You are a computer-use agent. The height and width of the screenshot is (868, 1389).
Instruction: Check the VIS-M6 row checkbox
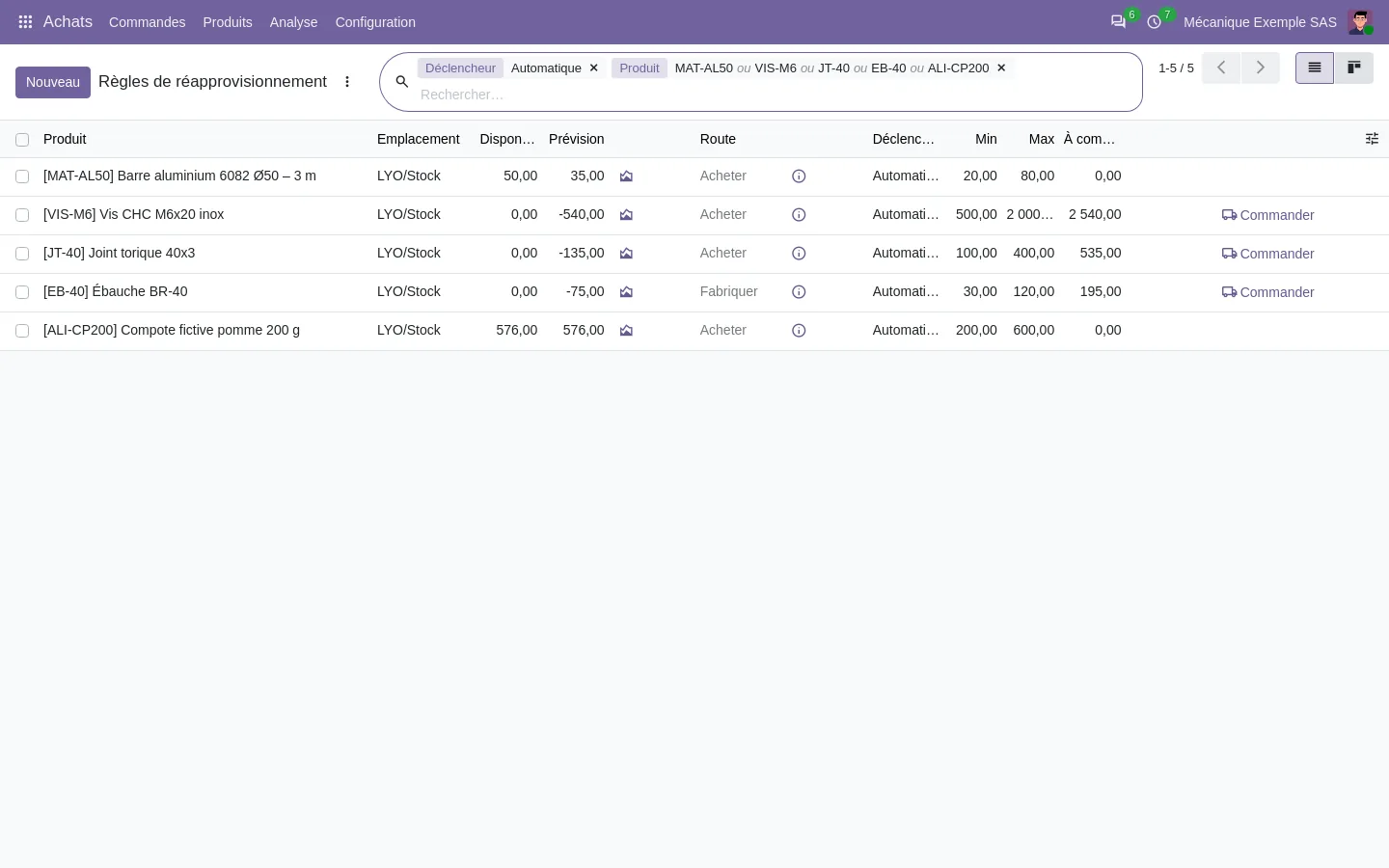(x=22, y=215)
